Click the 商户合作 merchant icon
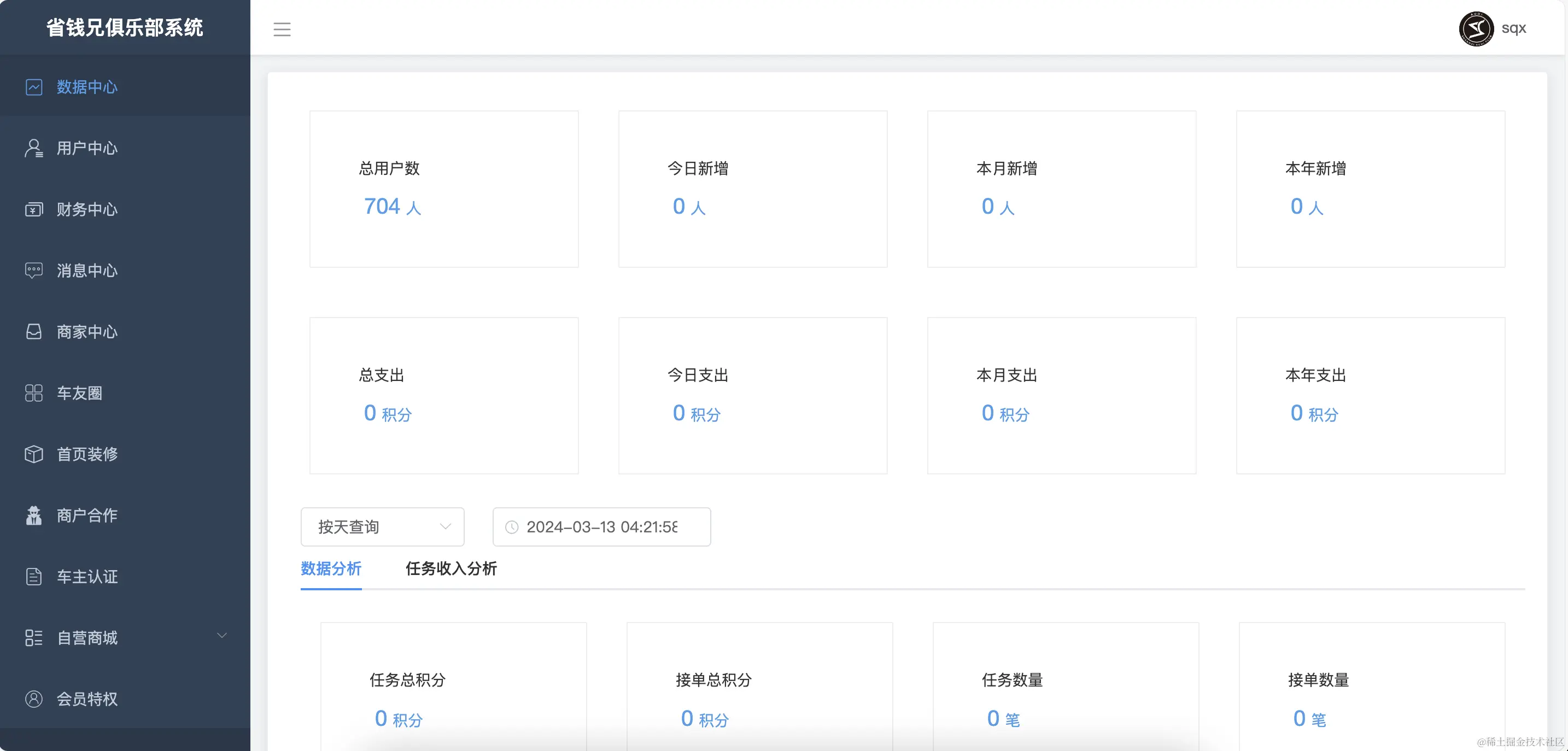 click(34, 515)
